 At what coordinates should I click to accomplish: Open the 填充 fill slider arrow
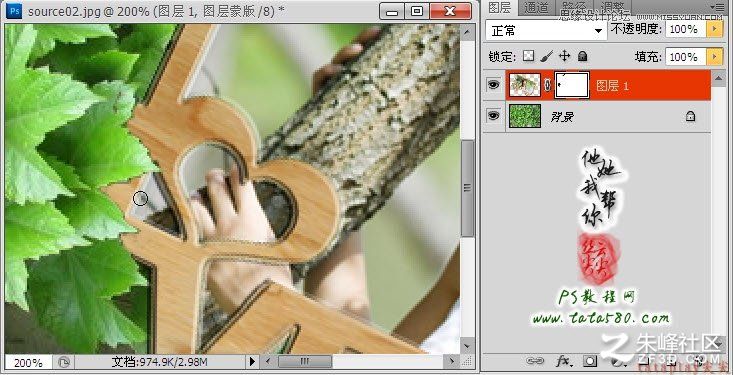tap(714, 57)
